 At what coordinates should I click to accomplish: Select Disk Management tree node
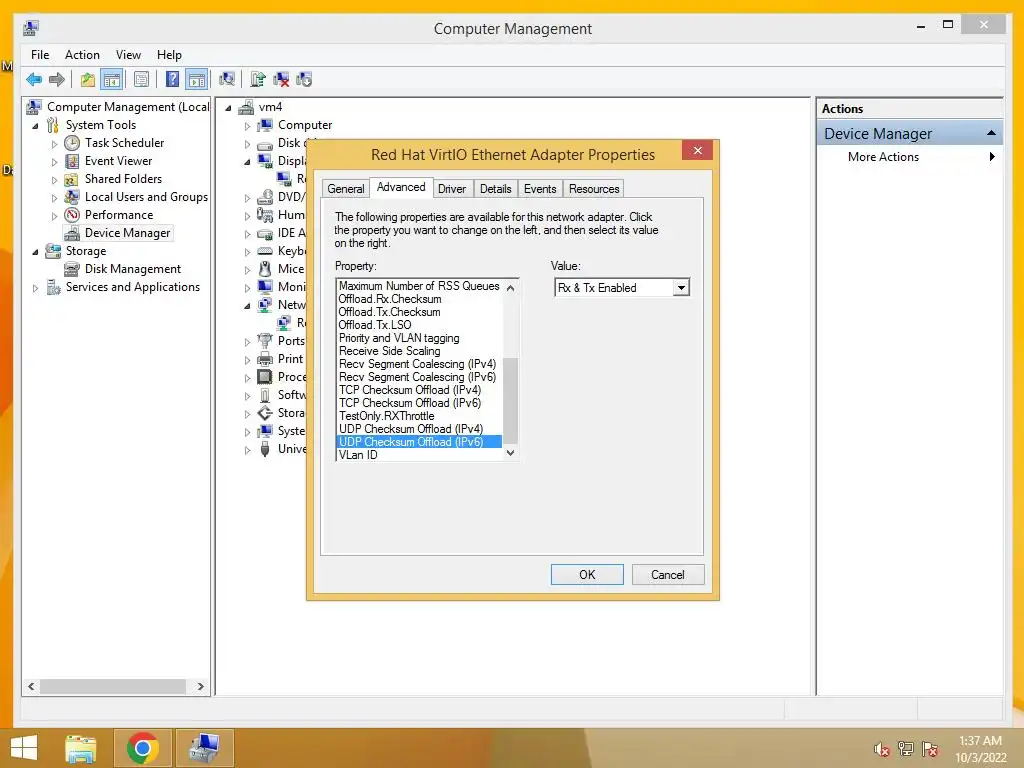tap(133, 269)
